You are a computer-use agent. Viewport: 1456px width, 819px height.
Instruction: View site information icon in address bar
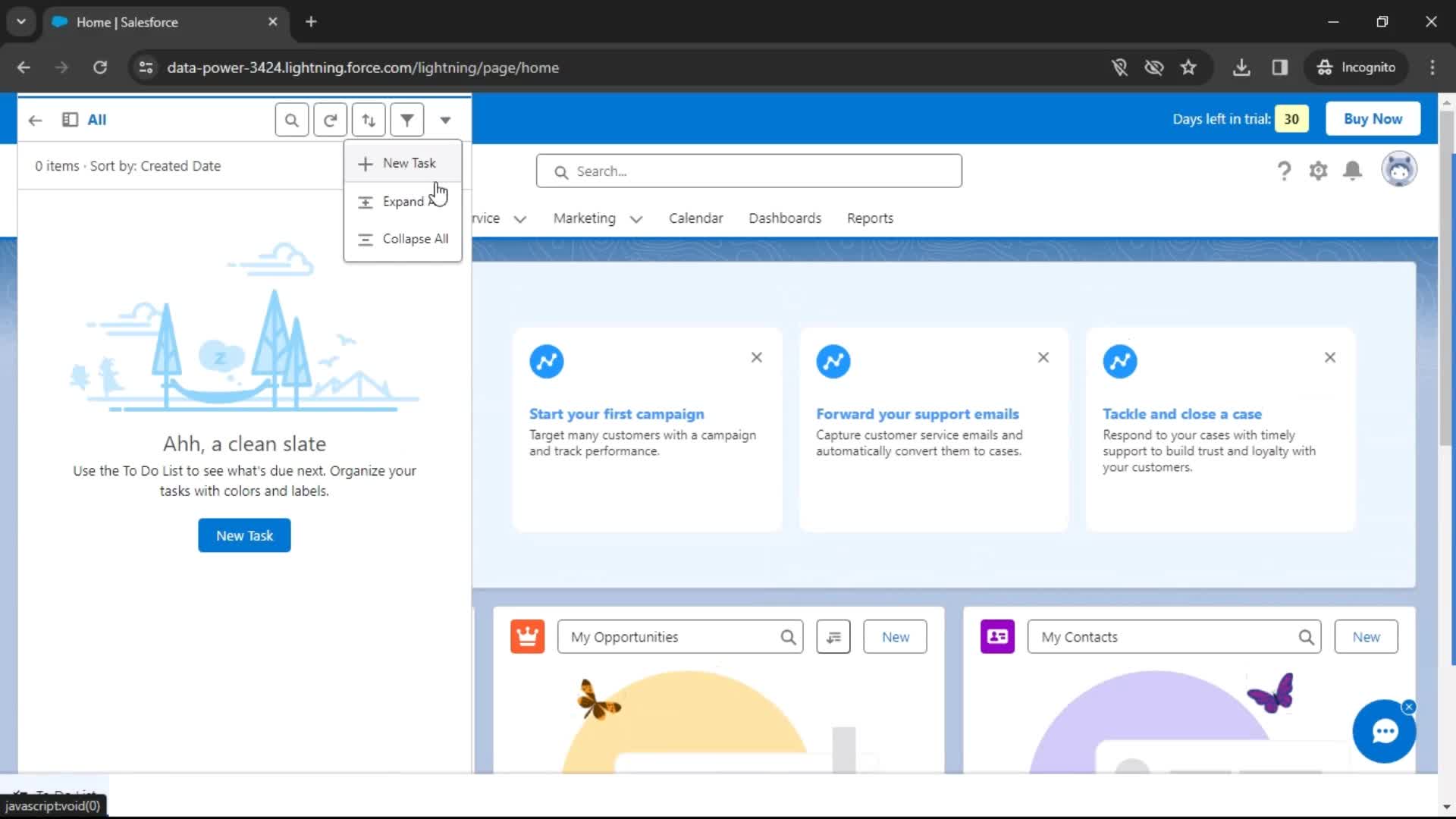146,67
